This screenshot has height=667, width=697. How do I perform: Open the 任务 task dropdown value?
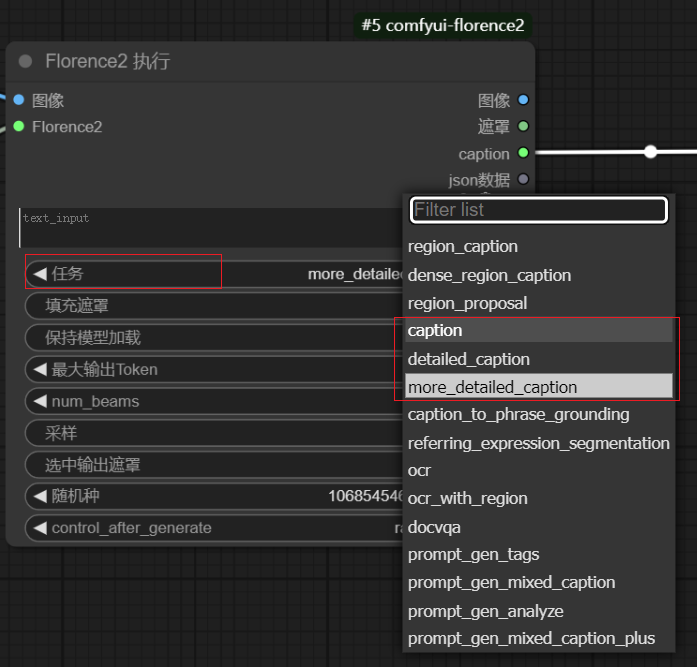[355, 274]
